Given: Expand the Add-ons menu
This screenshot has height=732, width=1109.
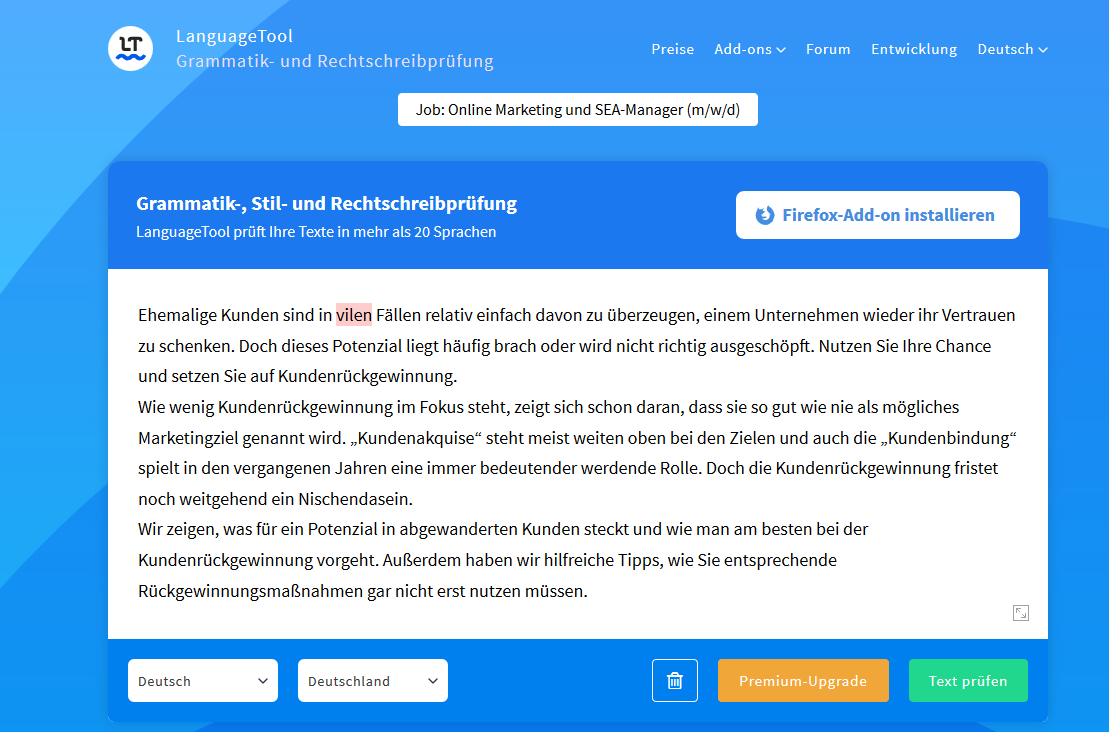Looking at the screenshot, I should pyautogui.click(x=750, y=49).
